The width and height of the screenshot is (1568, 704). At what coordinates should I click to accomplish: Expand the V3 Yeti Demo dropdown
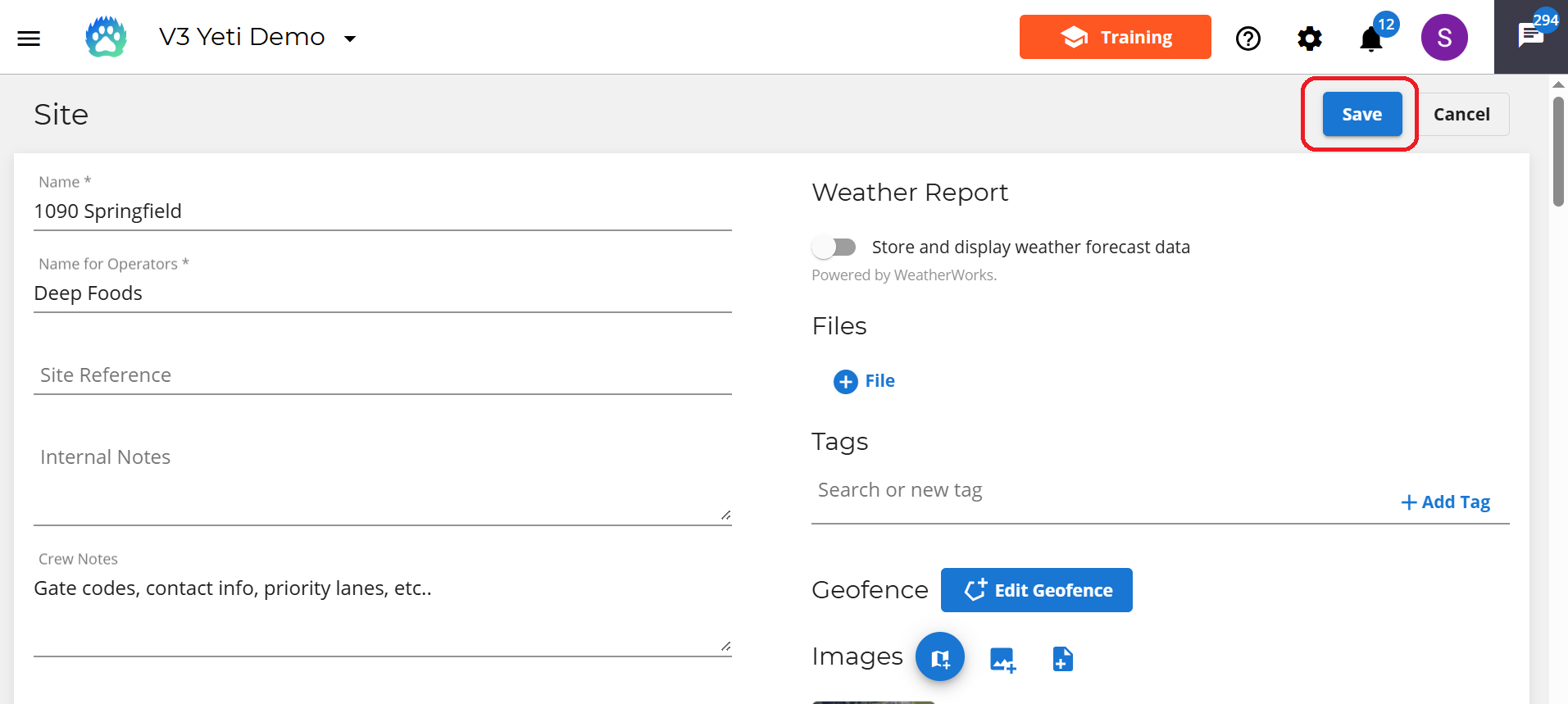point(350,39)
